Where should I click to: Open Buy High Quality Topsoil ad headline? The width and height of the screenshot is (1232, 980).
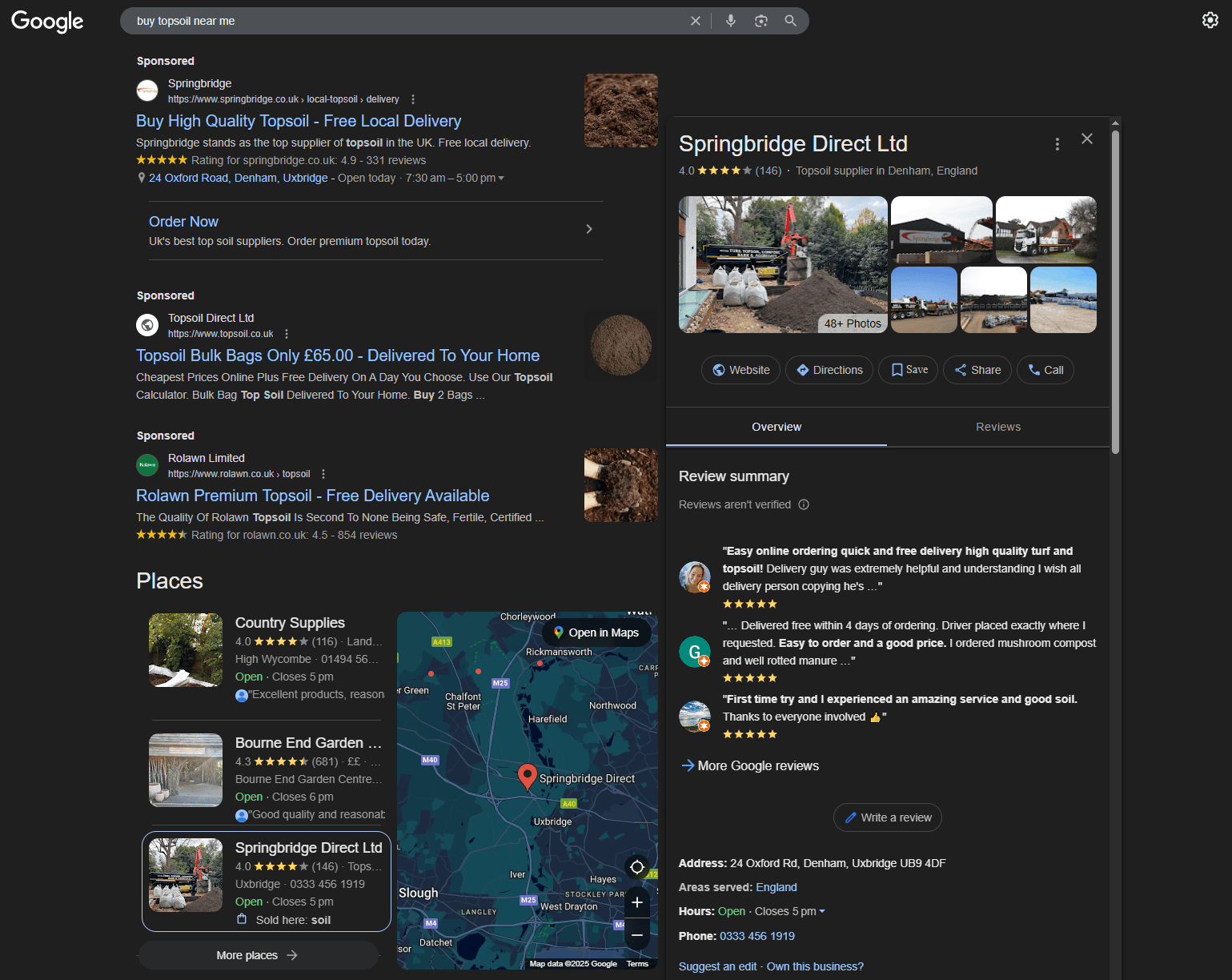(x=299, y=121)
